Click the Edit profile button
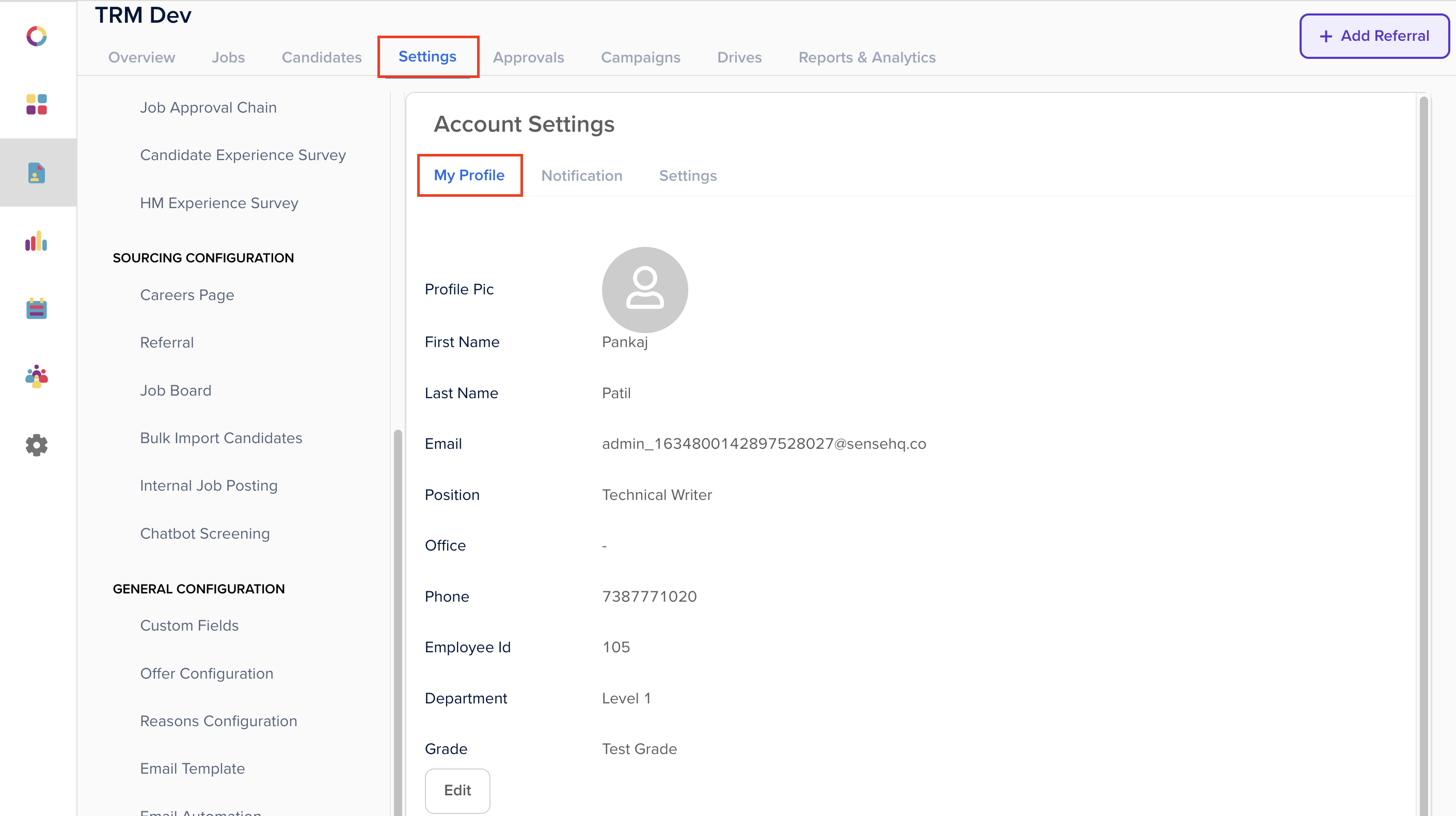The width and height of the screenshot is (1456, 816). pyautogui.click(x=457, y=790)
